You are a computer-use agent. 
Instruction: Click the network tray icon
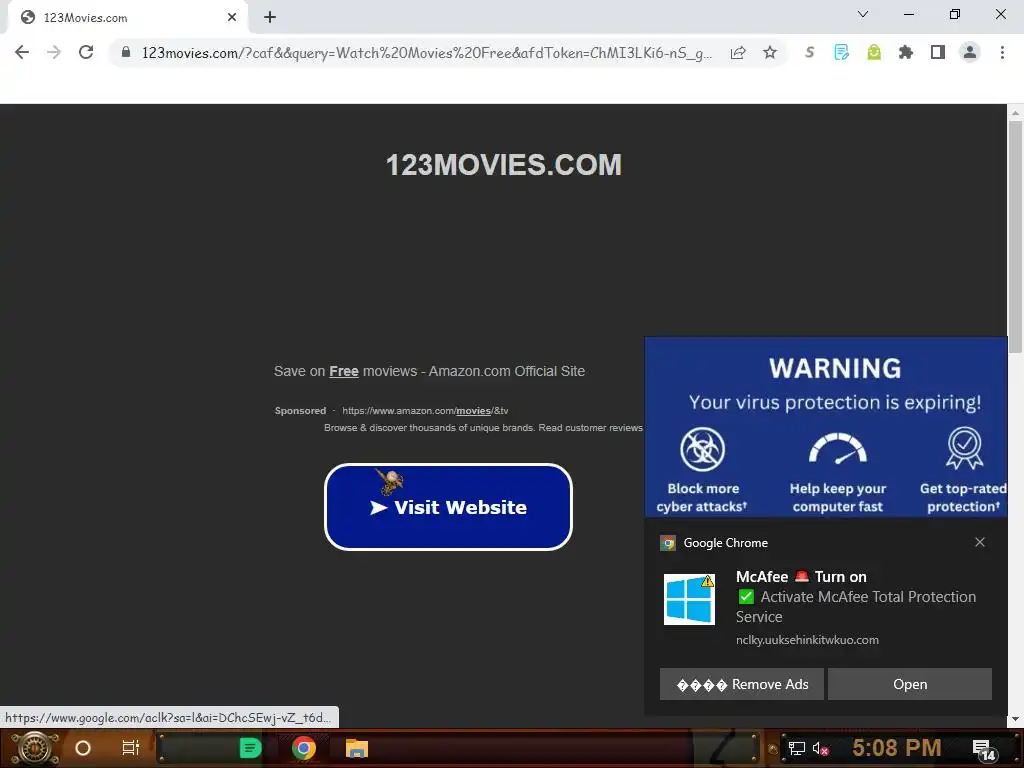coord(796,748)
